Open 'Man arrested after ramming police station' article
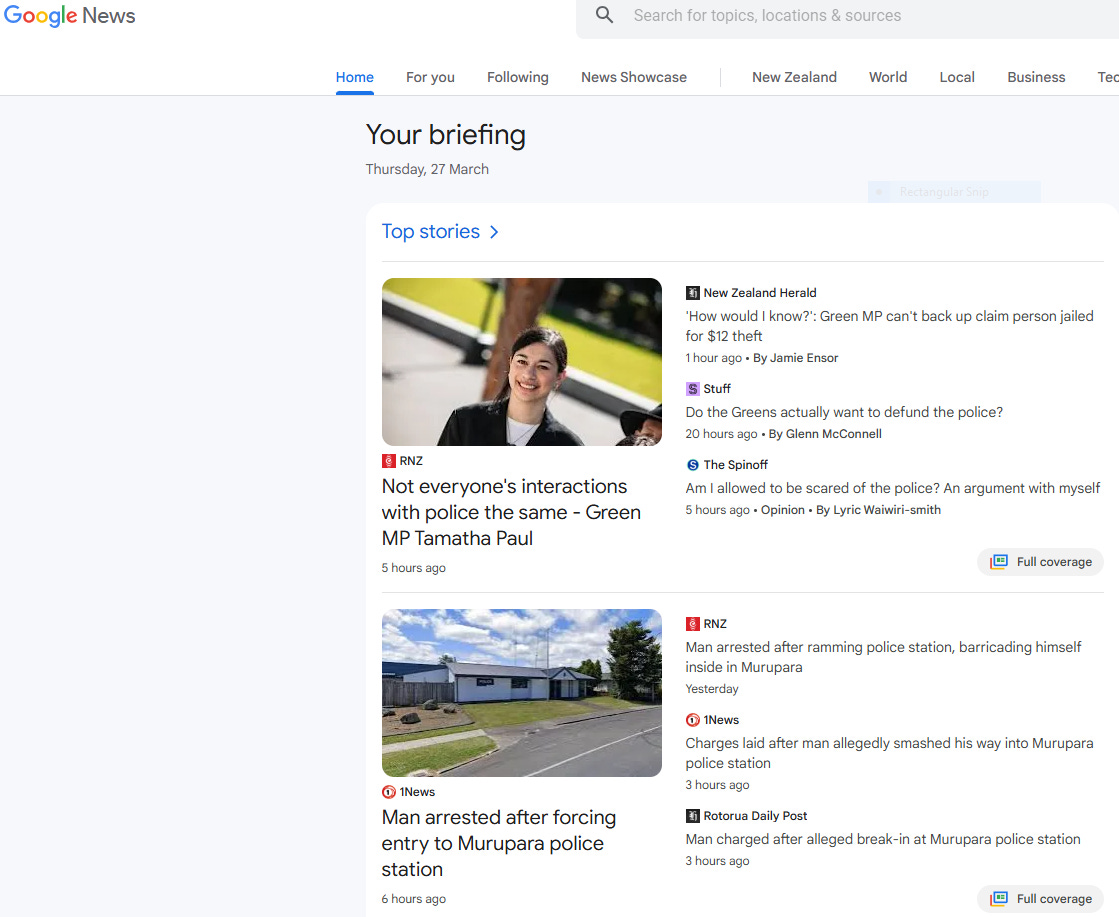Image resolution: width=1119 pixels, height=917 pixels. coord(883,657)
